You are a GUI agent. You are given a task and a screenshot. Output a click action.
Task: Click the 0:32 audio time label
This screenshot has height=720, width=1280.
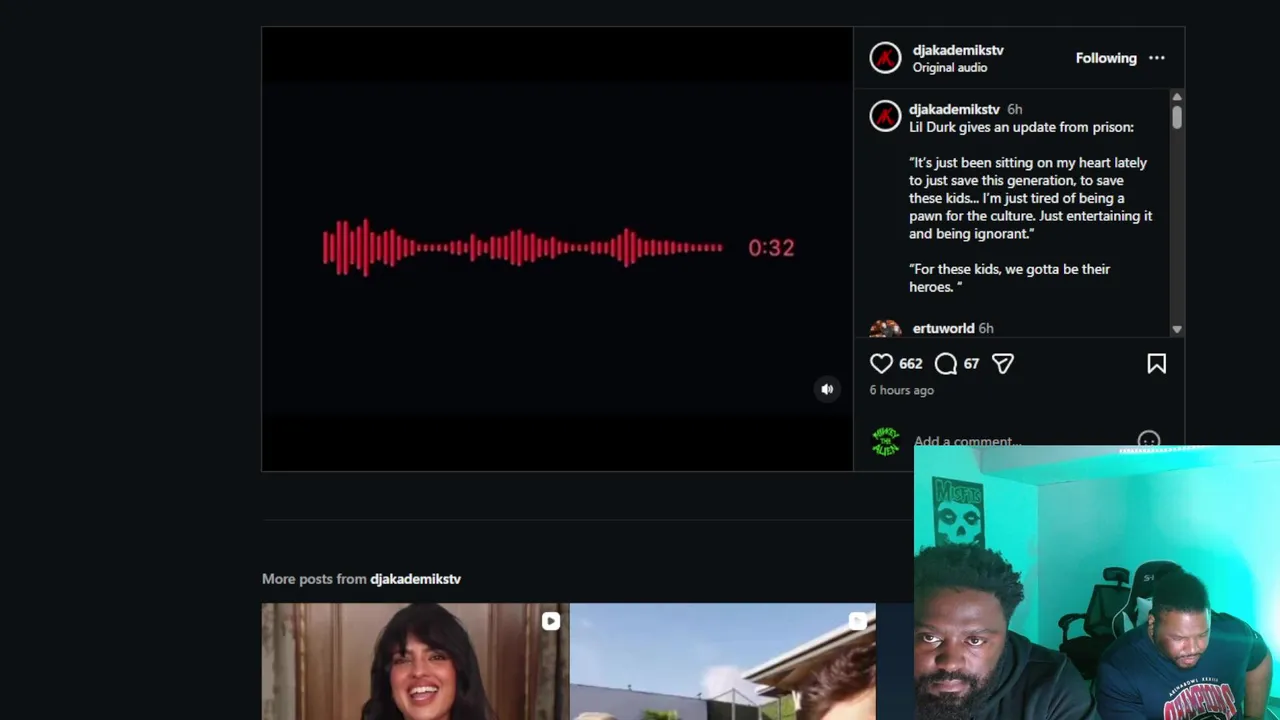(771, 248)
